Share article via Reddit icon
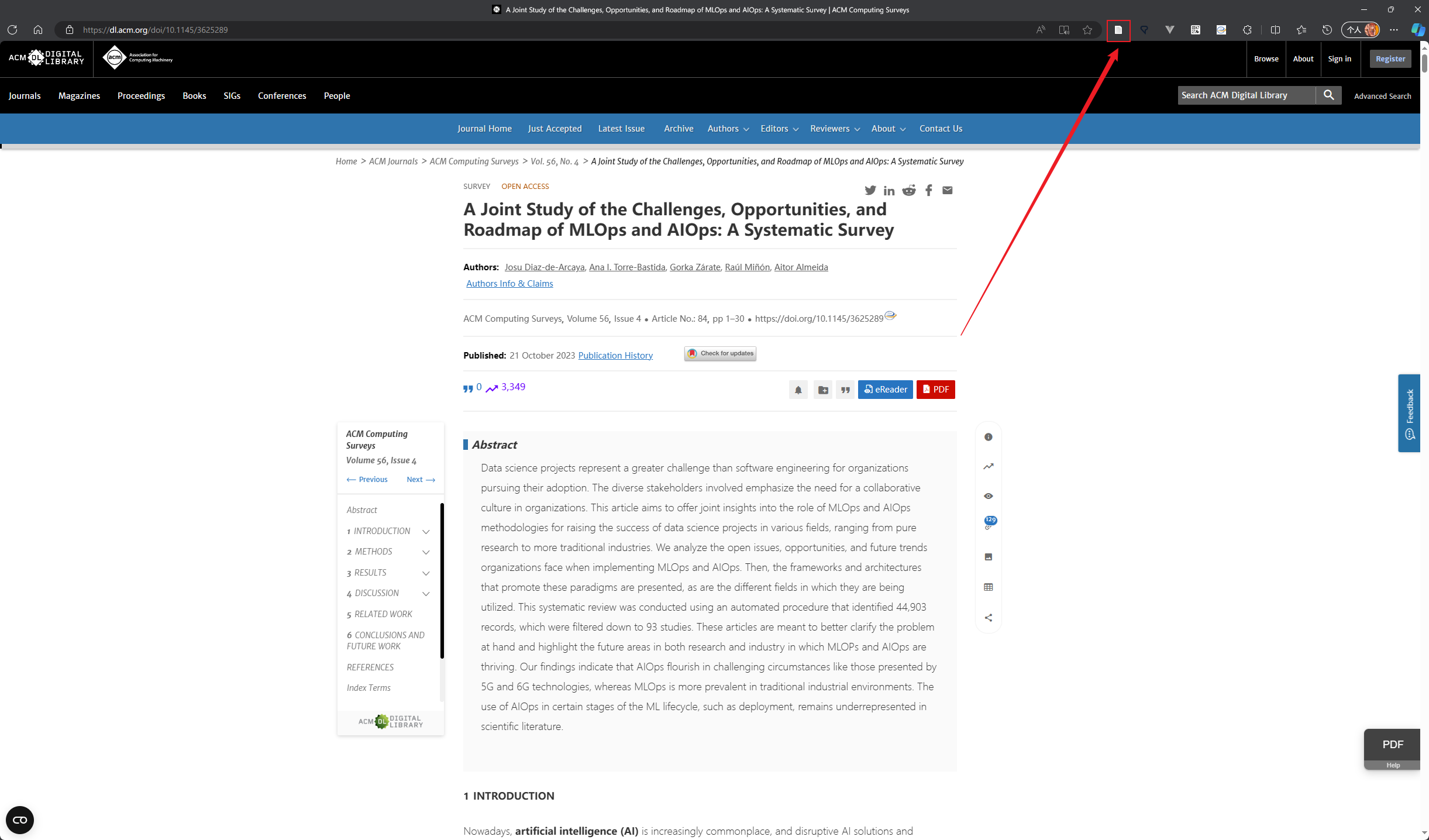Image resolution: width=1429 pixels, height=840 pixels. click(908, 190)
